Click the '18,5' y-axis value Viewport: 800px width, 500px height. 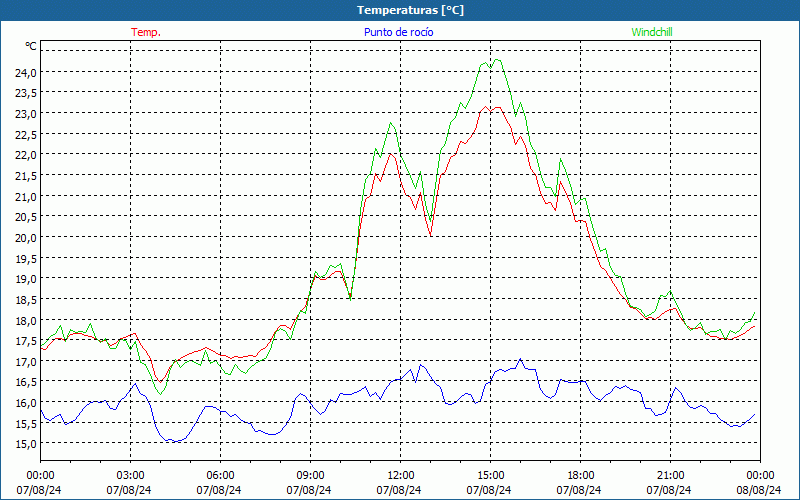click(26, 299)
